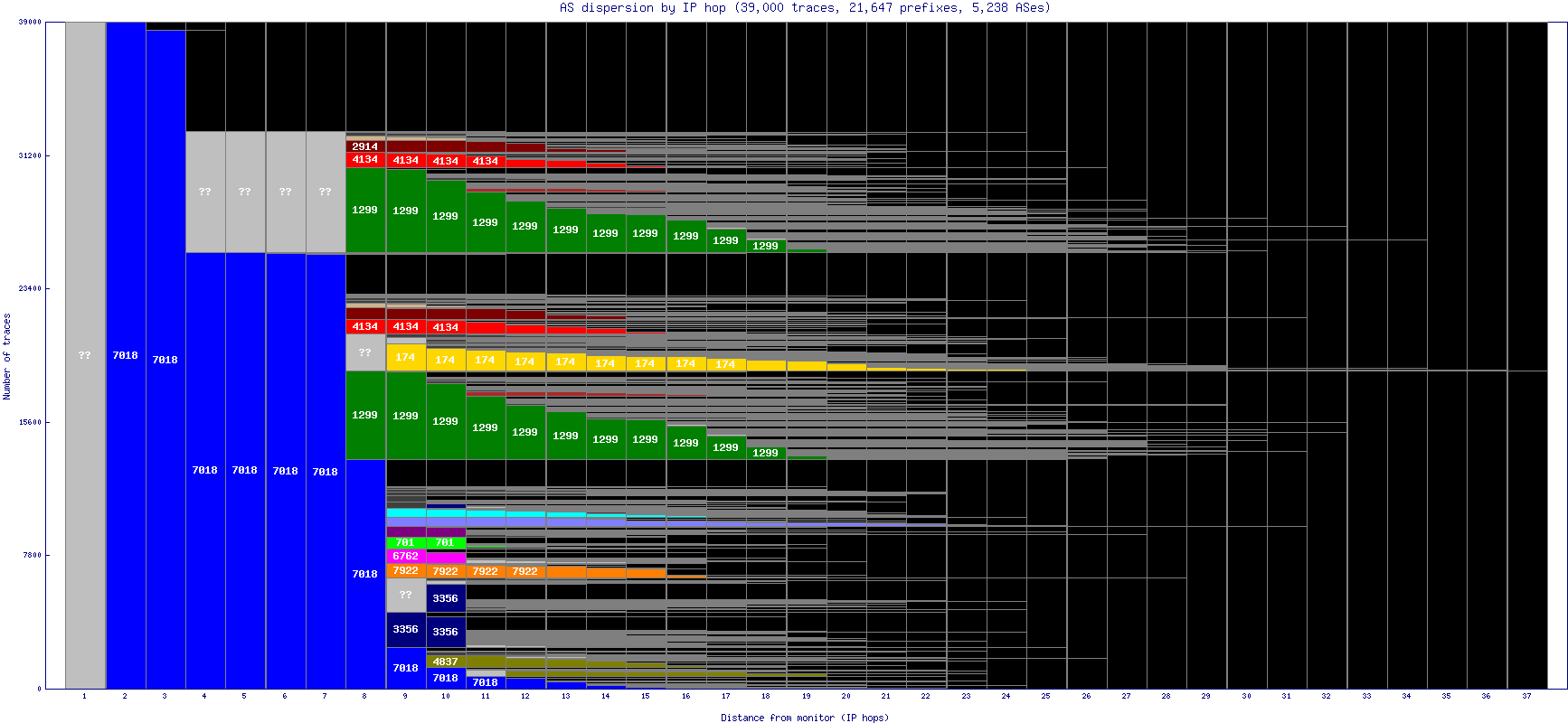1568x723 pixels.
Task: Click the '??' label in the gray hop 4 block
Action: click(205, 192)
